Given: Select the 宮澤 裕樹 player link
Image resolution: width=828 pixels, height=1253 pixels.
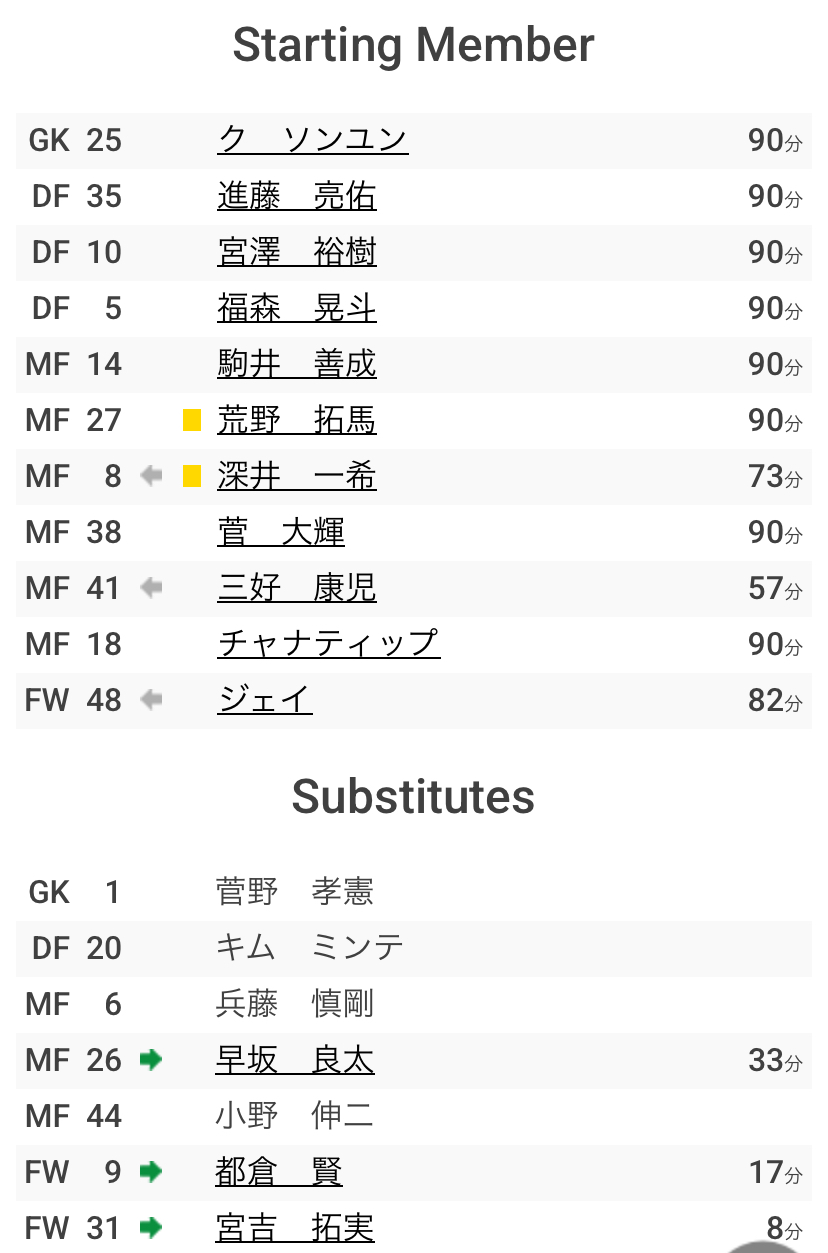Looking at the screenshot, I should click(296, 252).
